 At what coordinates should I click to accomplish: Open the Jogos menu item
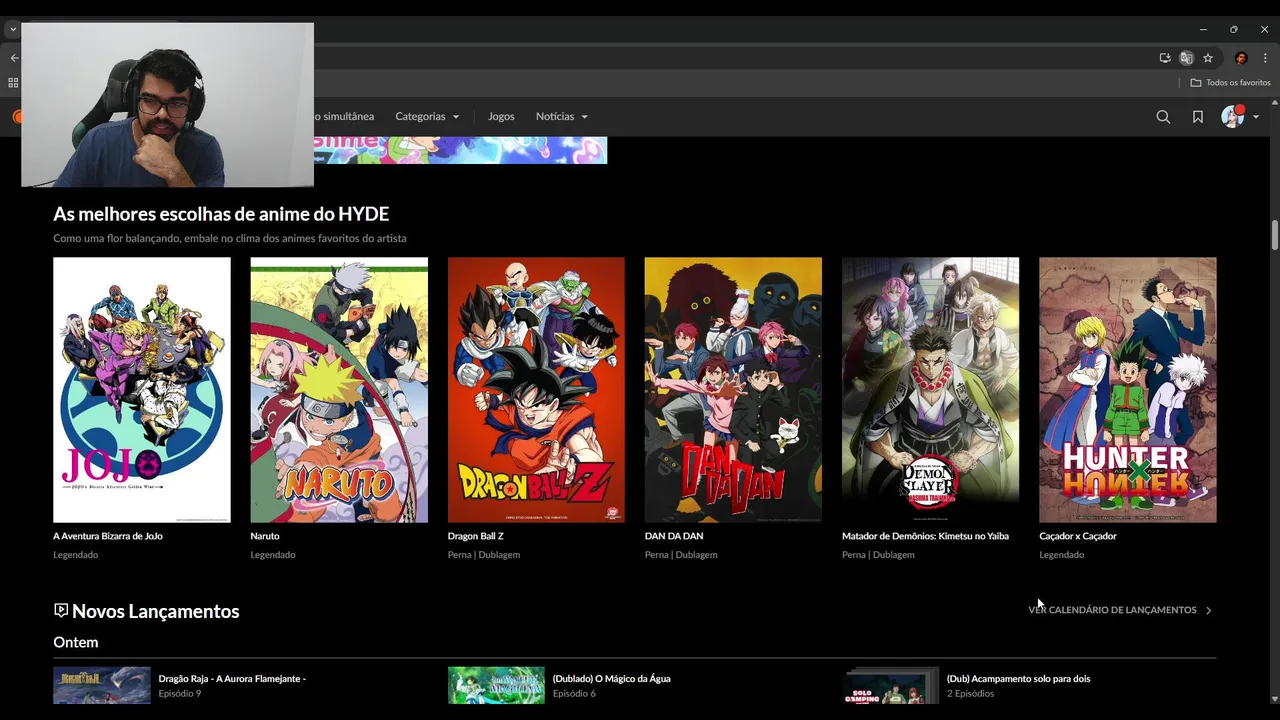point(501,117)
